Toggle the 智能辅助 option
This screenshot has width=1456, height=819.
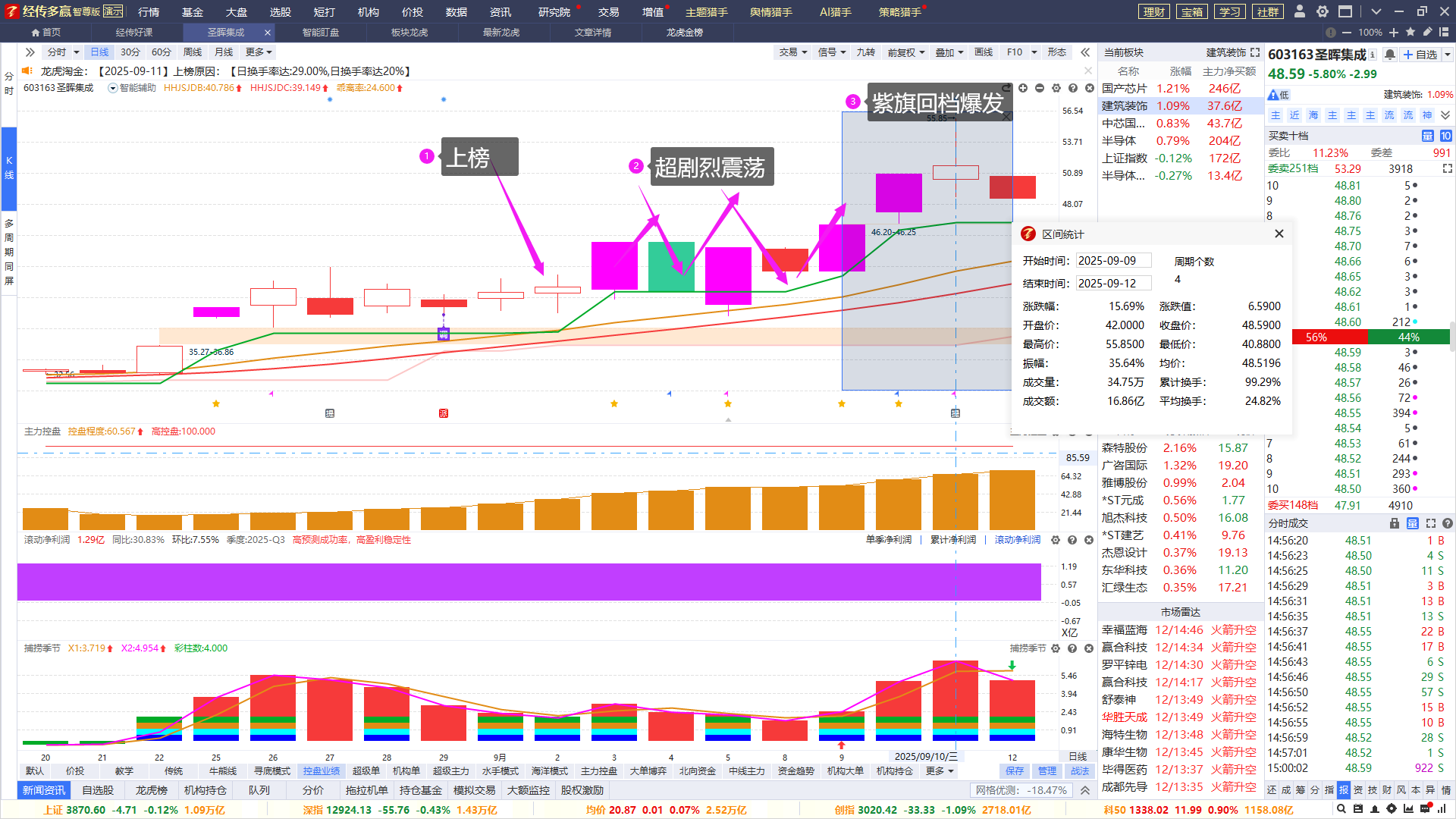(132, 88)
